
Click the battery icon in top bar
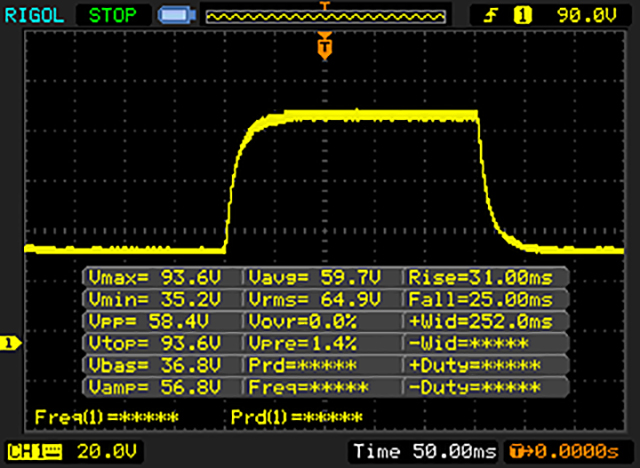pyautogui.click(x=177, y=16)
